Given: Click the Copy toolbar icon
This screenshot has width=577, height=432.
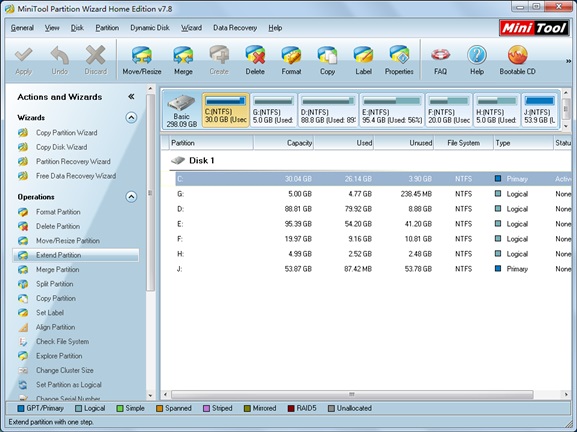Looking at the screenshot, I should click(x=327, y=60).
